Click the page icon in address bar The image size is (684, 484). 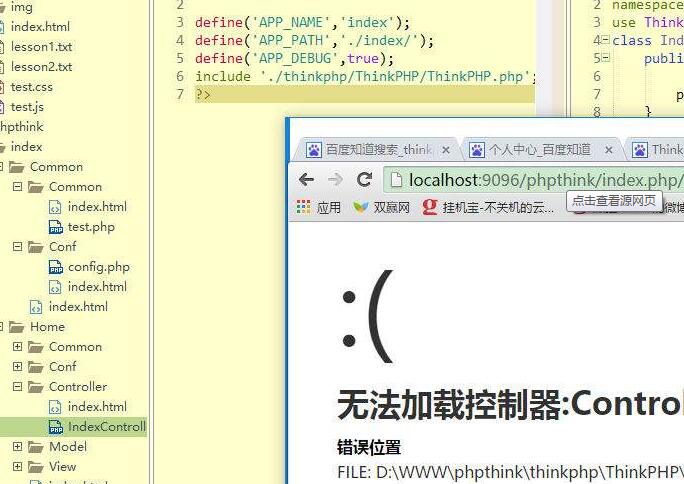[396, 180]
